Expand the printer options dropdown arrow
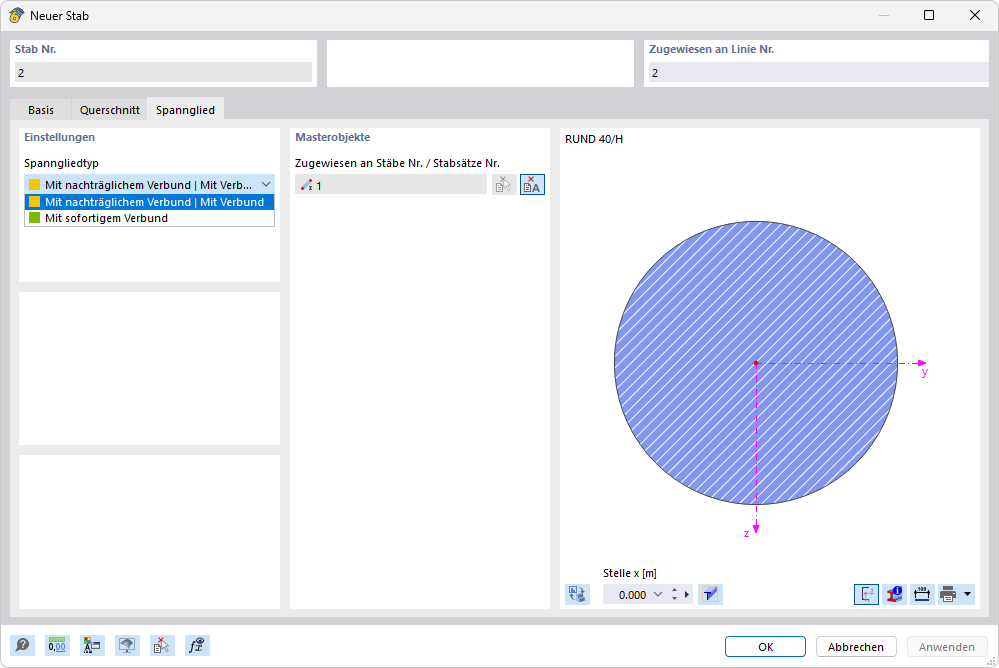999x668 pixels. (967, 594)
